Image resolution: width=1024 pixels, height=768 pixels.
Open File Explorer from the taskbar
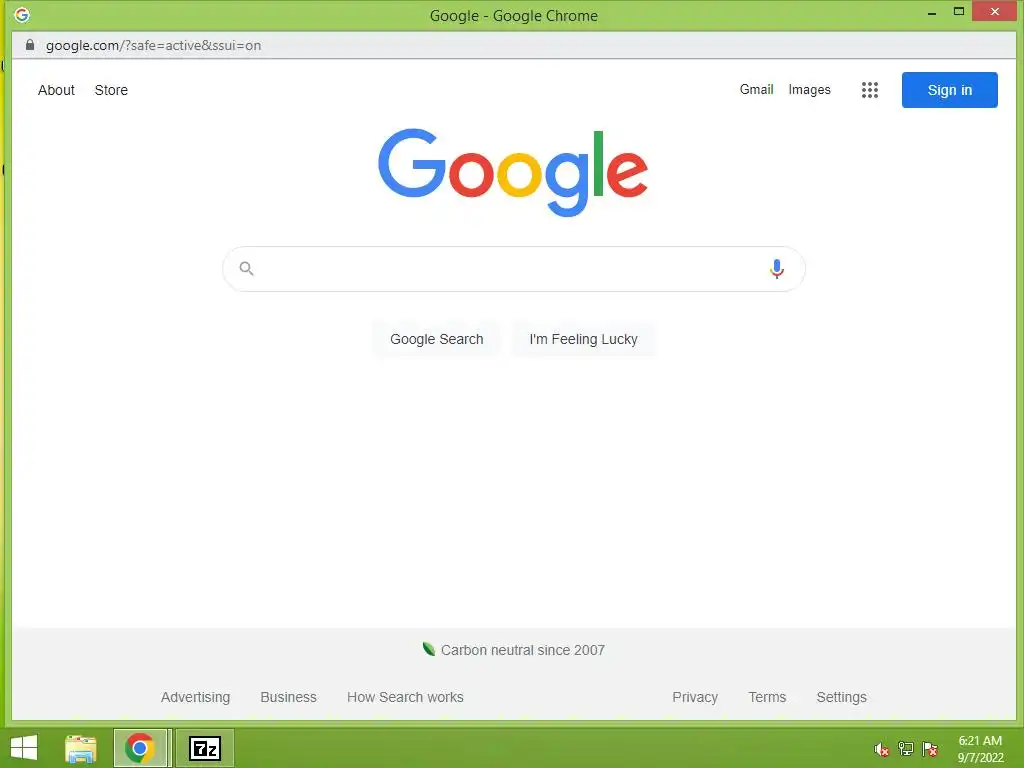pyautogui.click(x=81, y=748)
